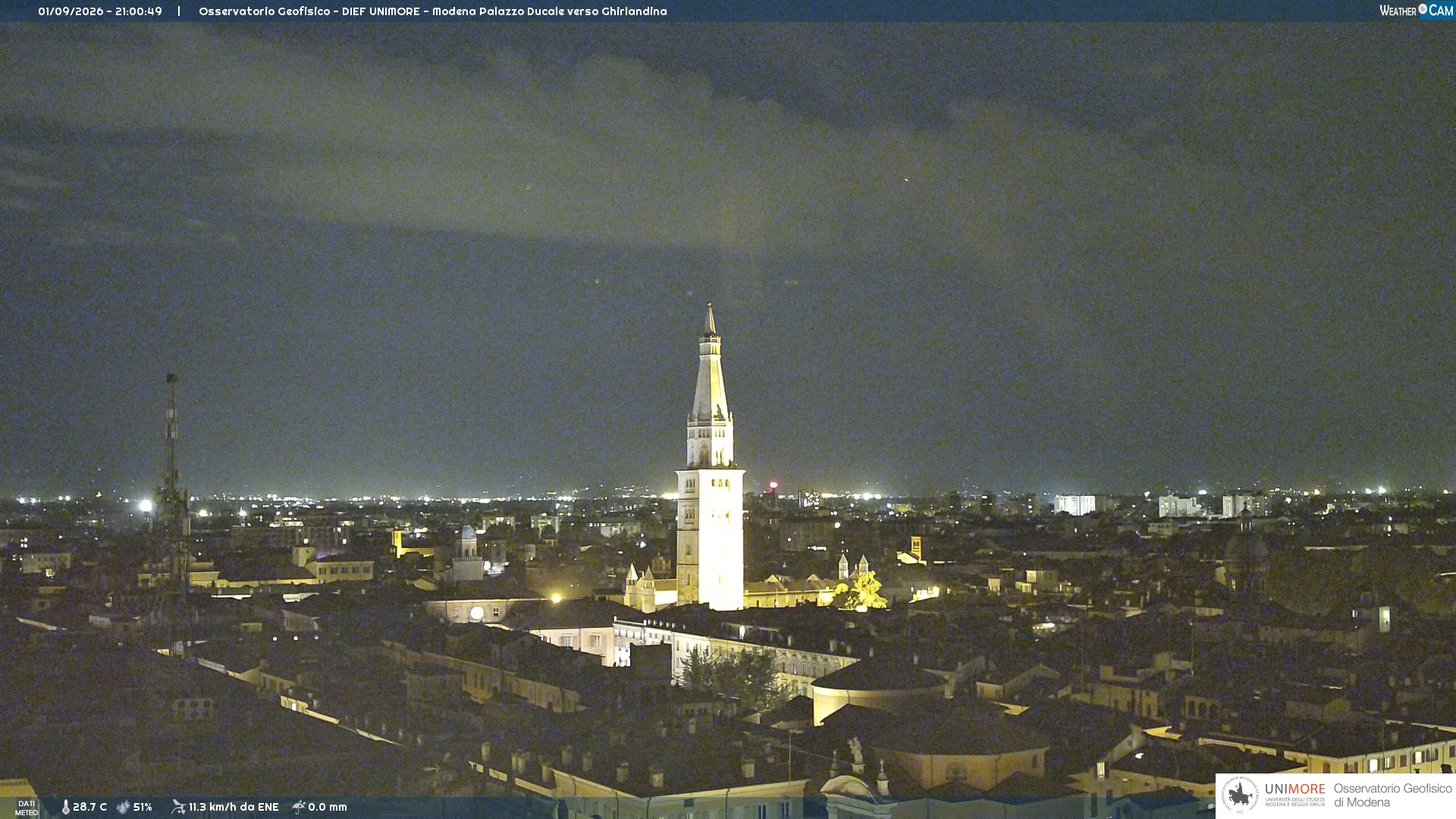
Task: Click the wind anemometer icon
Action: (x=178, y=807)
